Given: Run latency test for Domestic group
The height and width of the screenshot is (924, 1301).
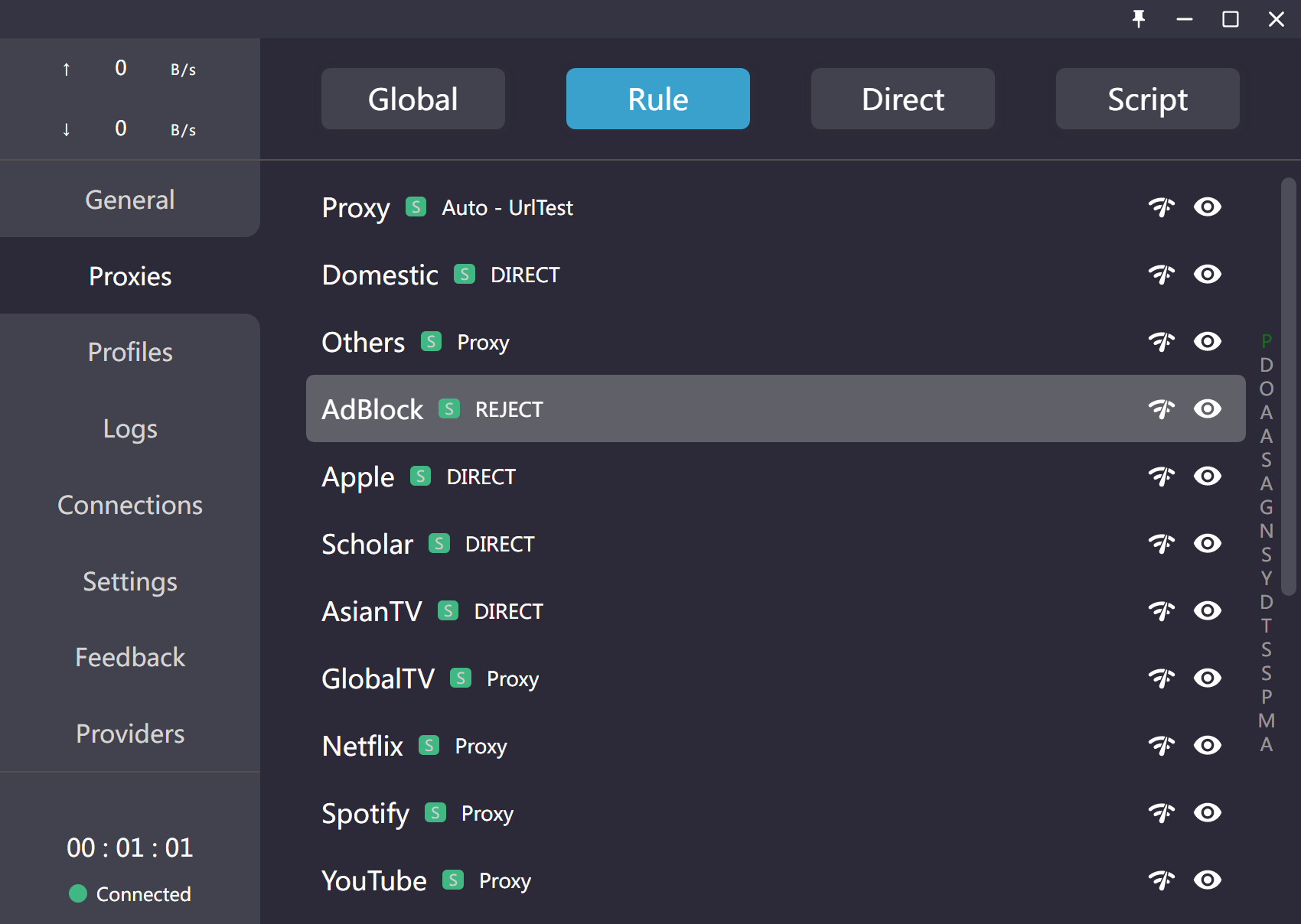Looking at the screenshot, I should tap(1161, 275).
